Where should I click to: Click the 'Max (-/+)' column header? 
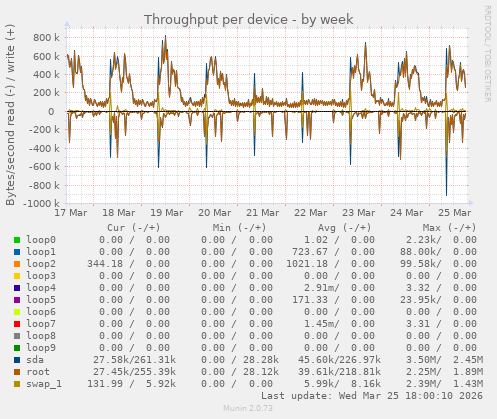449,228
